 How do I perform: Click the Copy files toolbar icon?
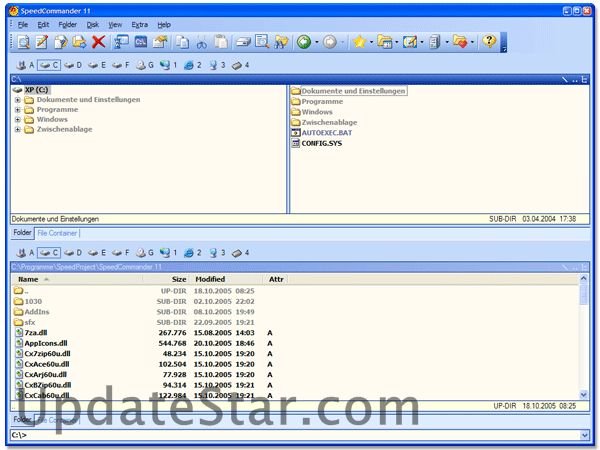(x=60, y=42)
